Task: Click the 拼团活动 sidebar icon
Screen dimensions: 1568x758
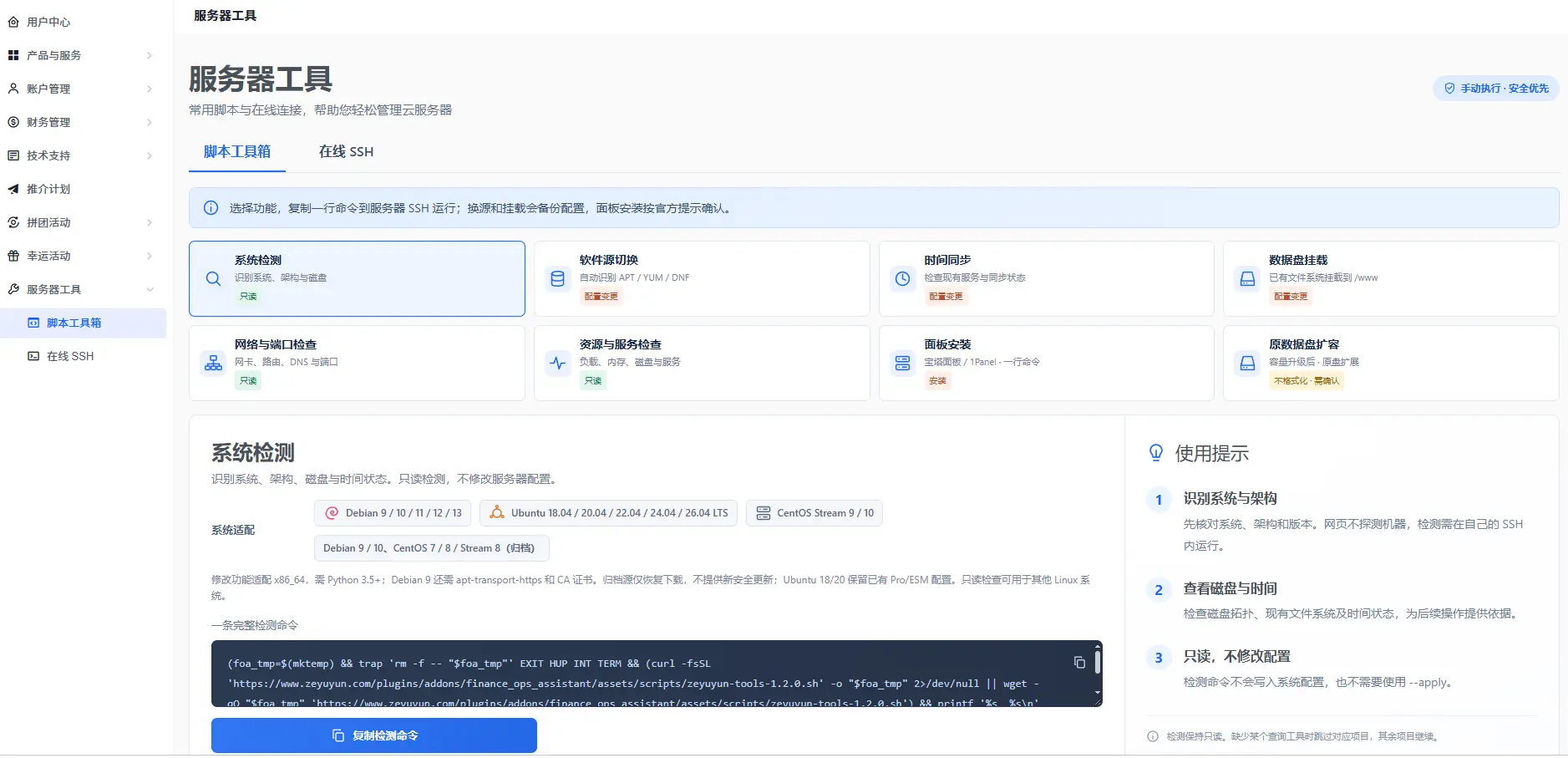Action: coord(13,222)
